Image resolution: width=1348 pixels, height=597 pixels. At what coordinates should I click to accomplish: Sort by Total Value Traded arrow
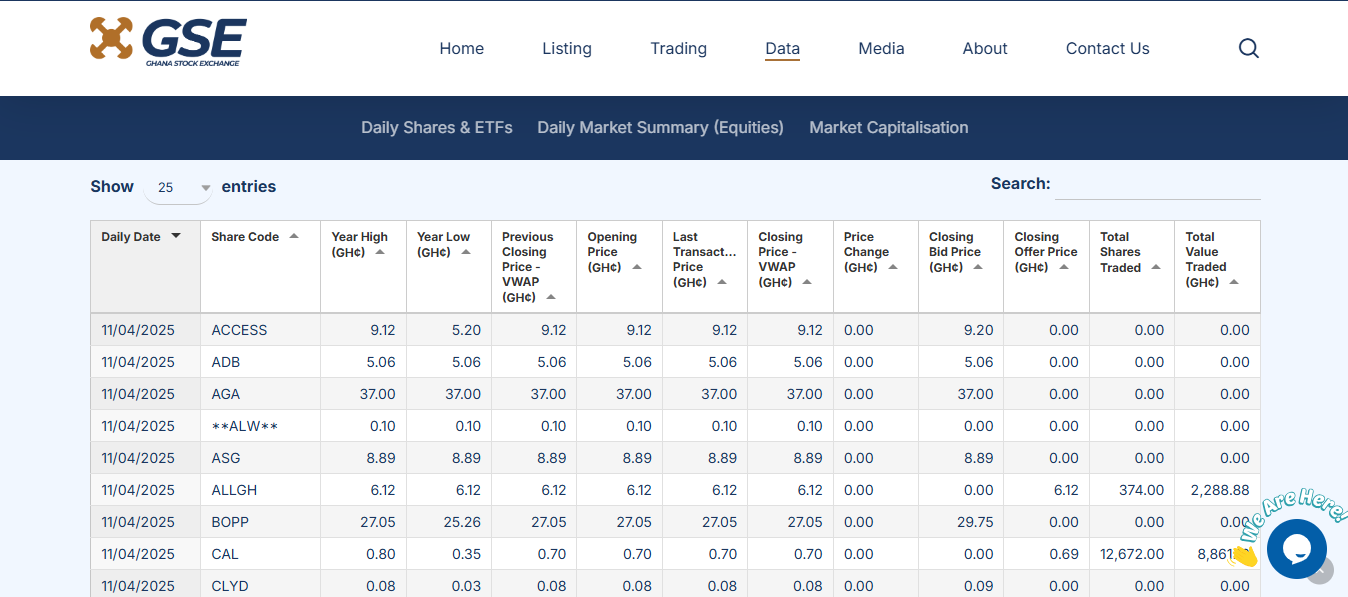tap(1234, 282)
